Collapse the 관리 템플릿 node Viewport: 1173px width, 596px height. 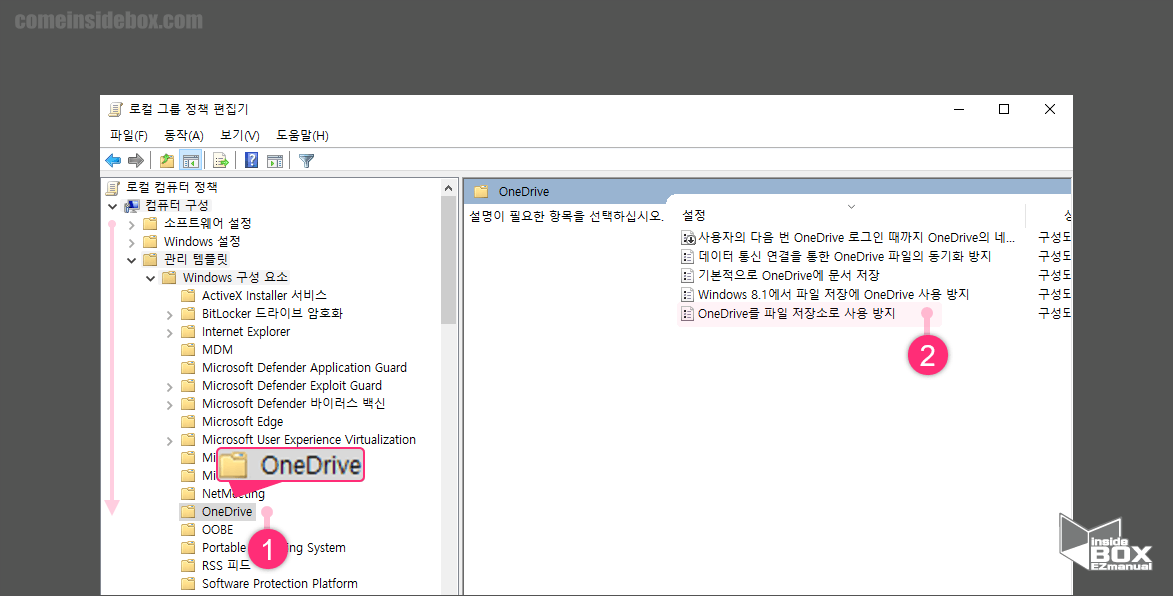(132, 260)
